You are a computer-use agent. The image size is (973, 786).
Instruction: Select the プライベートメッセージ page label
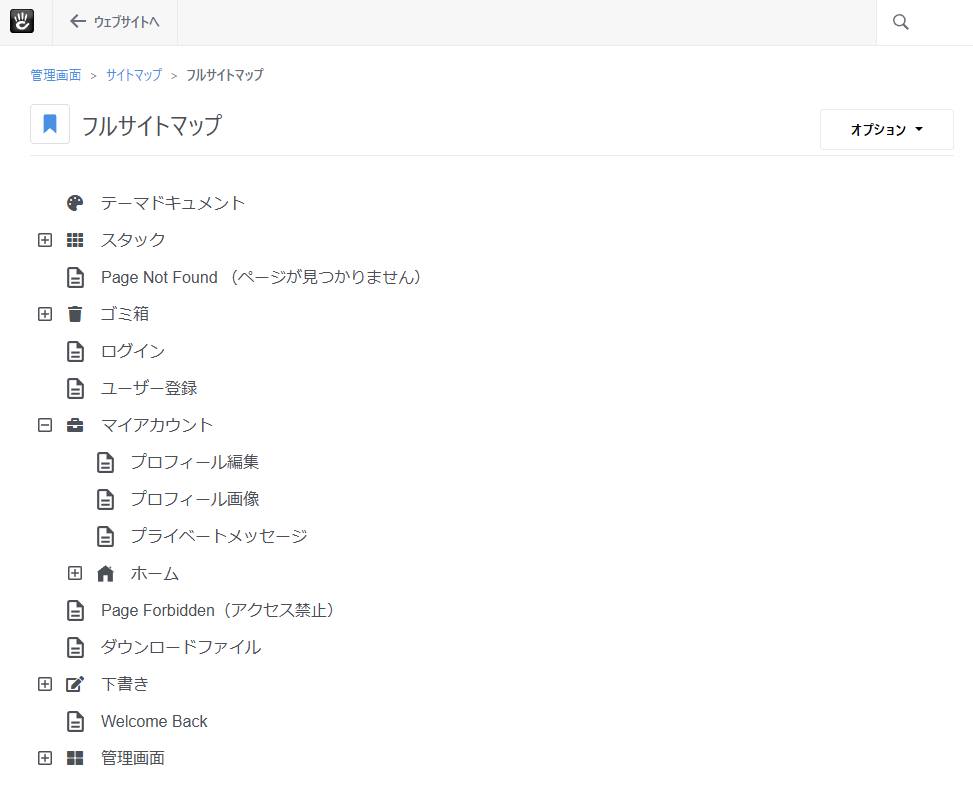pos(219,536)
